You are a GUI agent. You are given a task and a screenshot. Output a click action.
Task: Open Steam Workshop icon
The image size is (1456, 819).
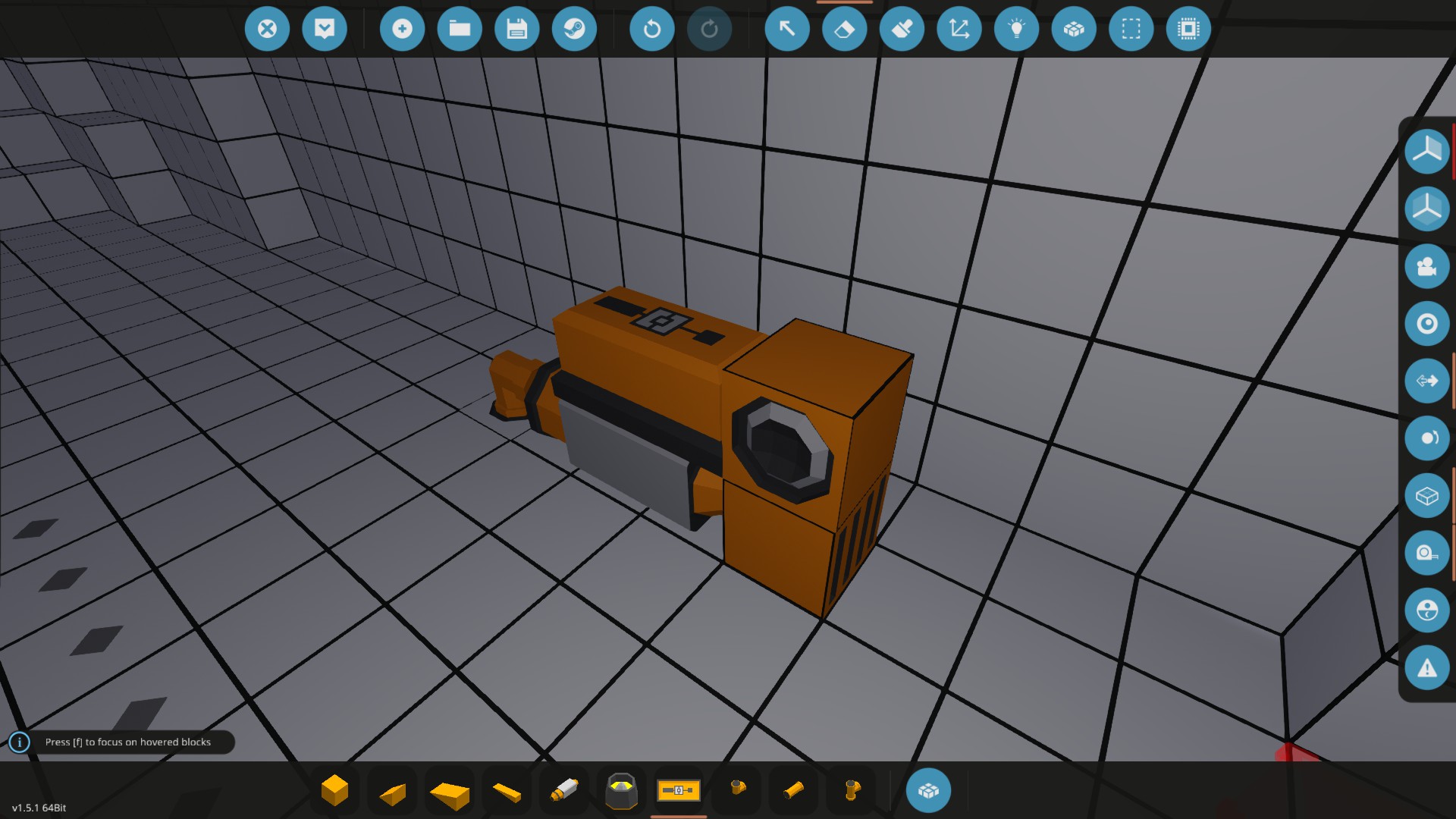[x=574, y=29]
